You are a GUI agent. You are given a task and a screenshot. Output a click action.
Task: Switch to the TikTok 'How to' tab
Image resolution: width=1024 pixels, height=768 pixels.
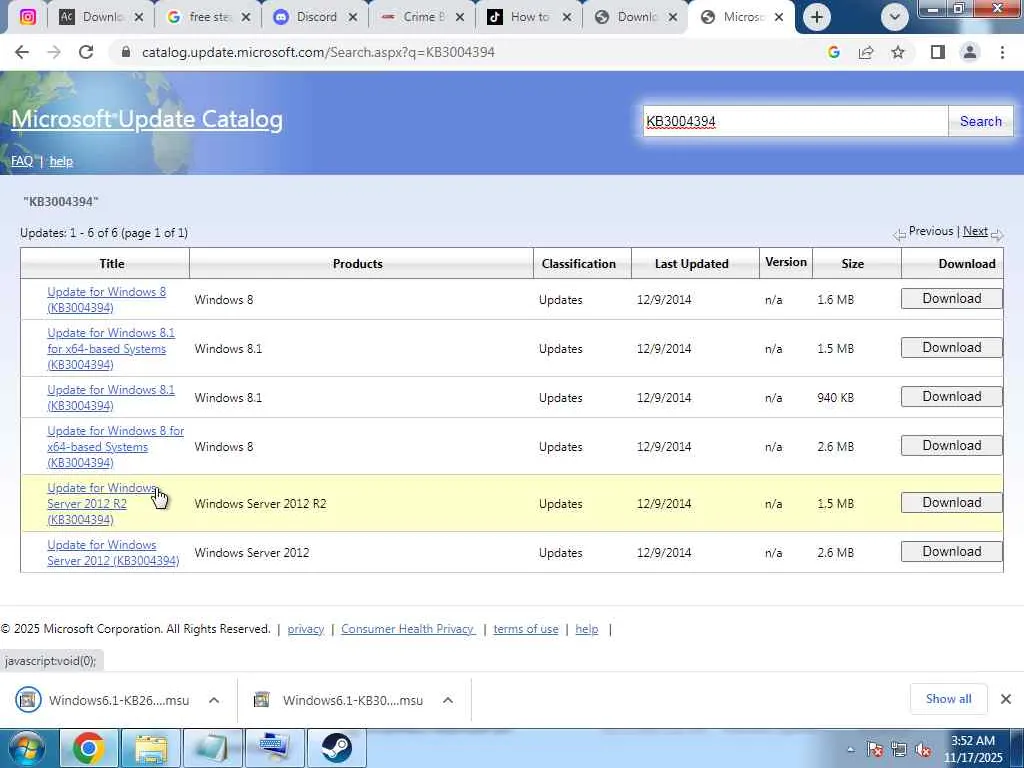tap(529, 17)
